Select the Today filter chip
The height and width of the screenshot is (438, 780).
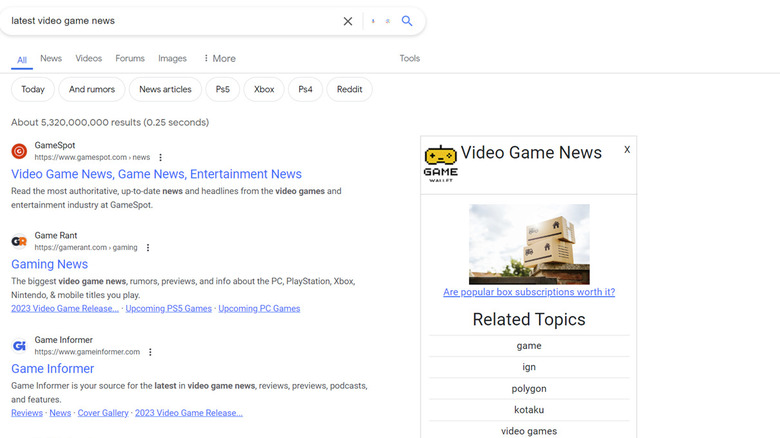33,90
